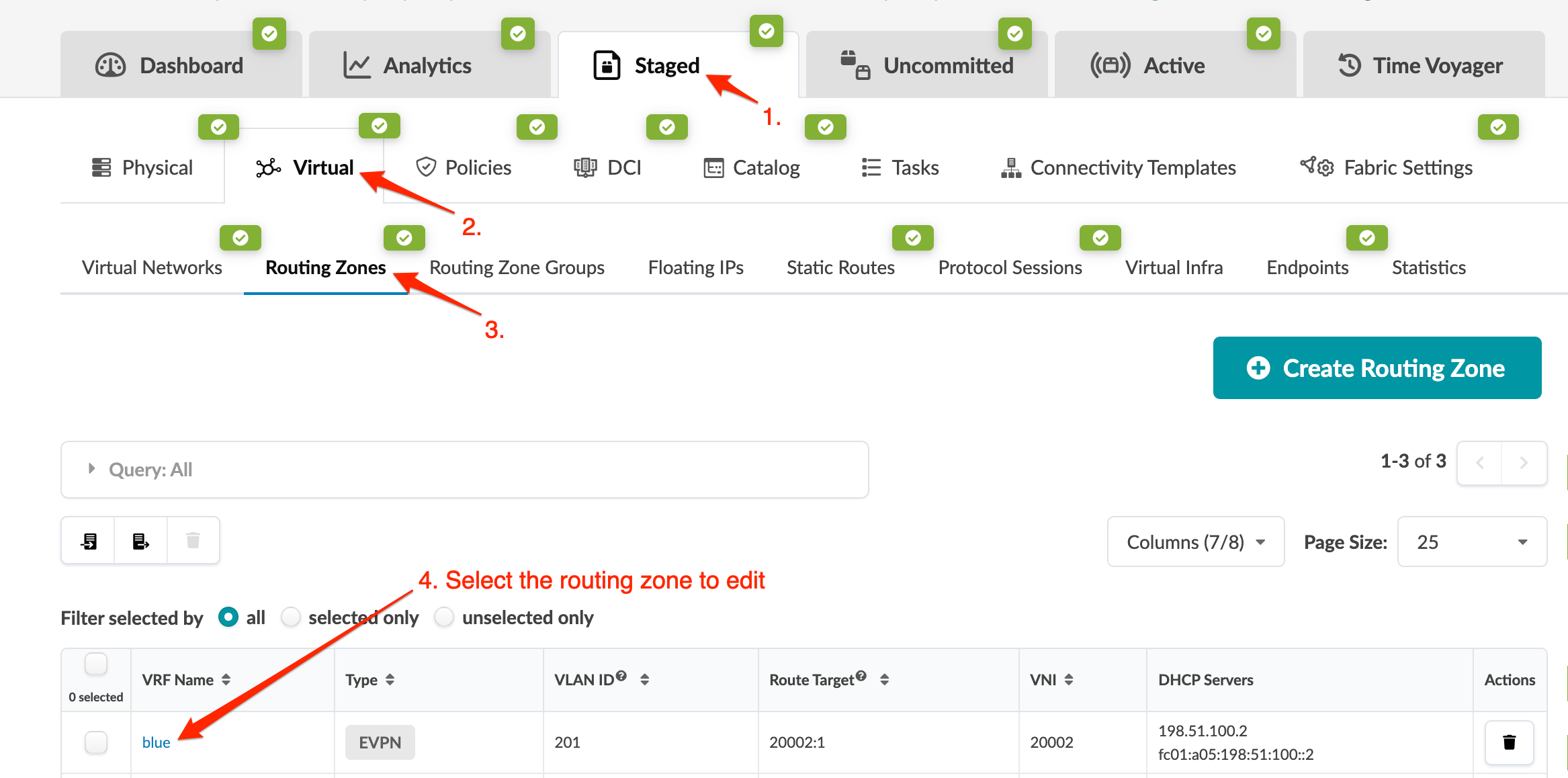This screenshot has width=1568, height=778.
Task: Click Create Routing Zone button
Action: [x=1377, y=368]
